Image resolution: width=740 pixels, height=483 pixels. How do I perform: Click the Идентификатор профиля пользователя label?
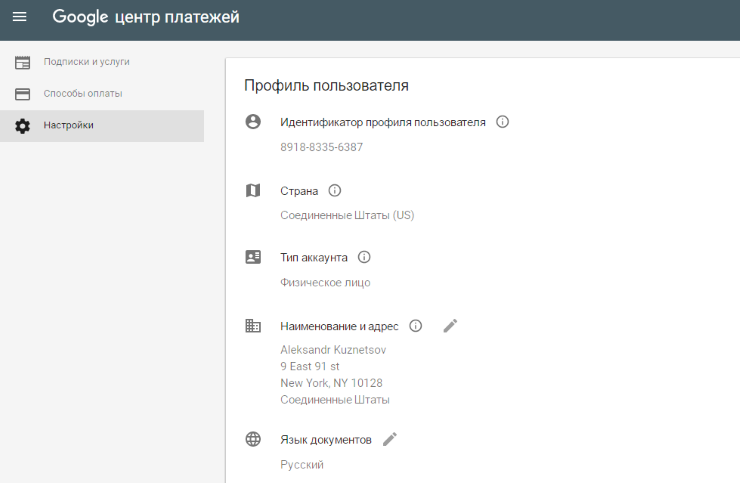(x=383, y=122)
